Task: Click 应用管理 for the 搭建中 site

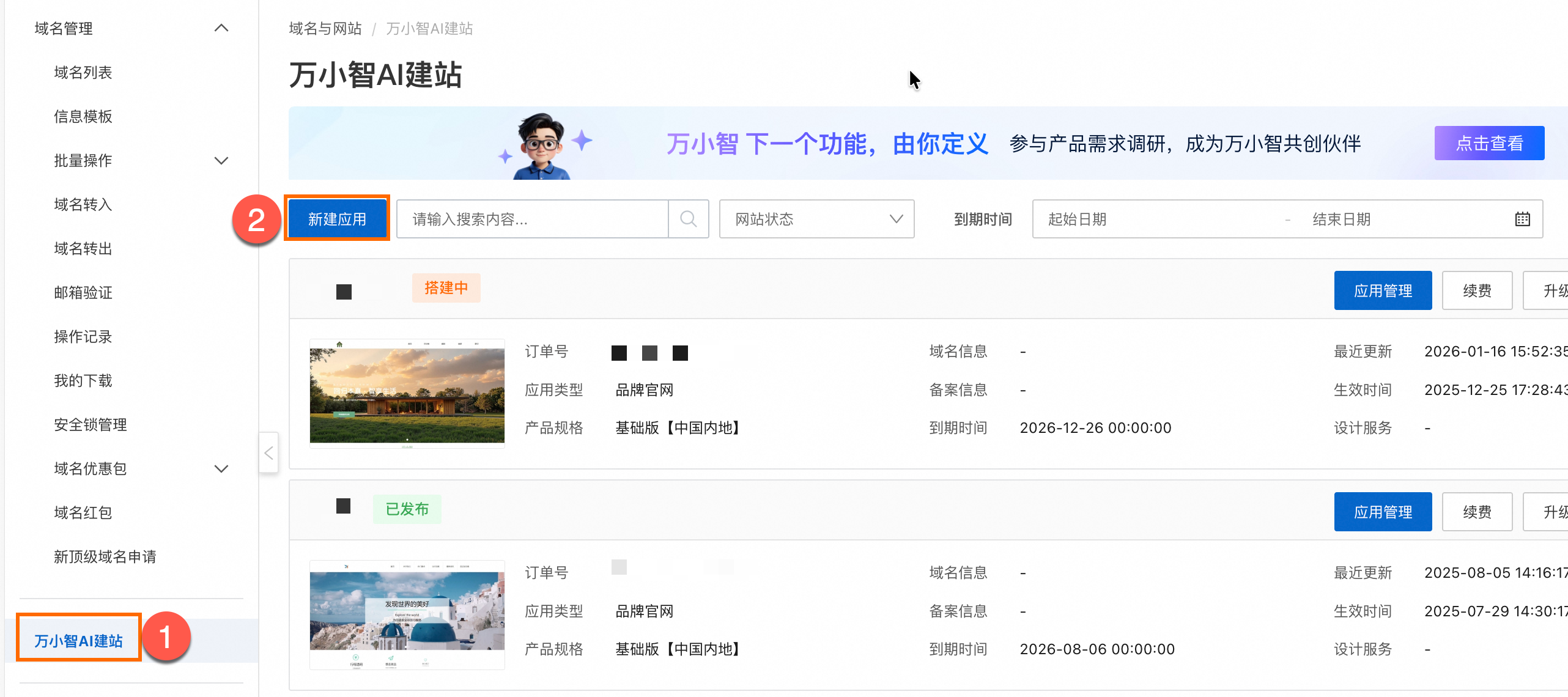Action: coord(1382,290)
